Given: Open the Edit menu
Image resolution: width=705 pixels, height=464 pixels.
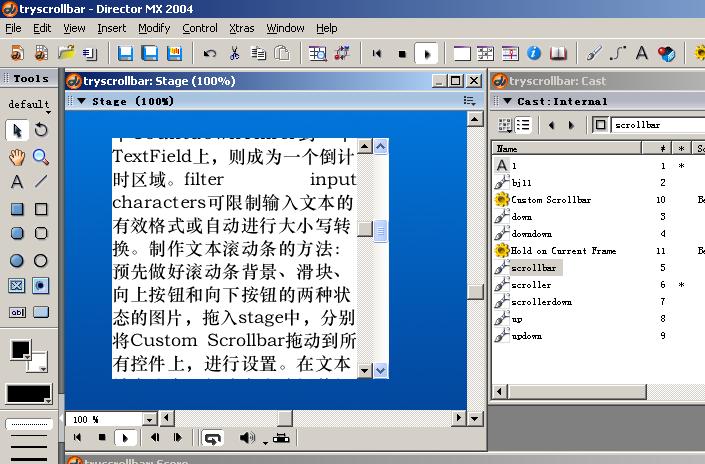Looking at the screenshot, I should (42, 28).
